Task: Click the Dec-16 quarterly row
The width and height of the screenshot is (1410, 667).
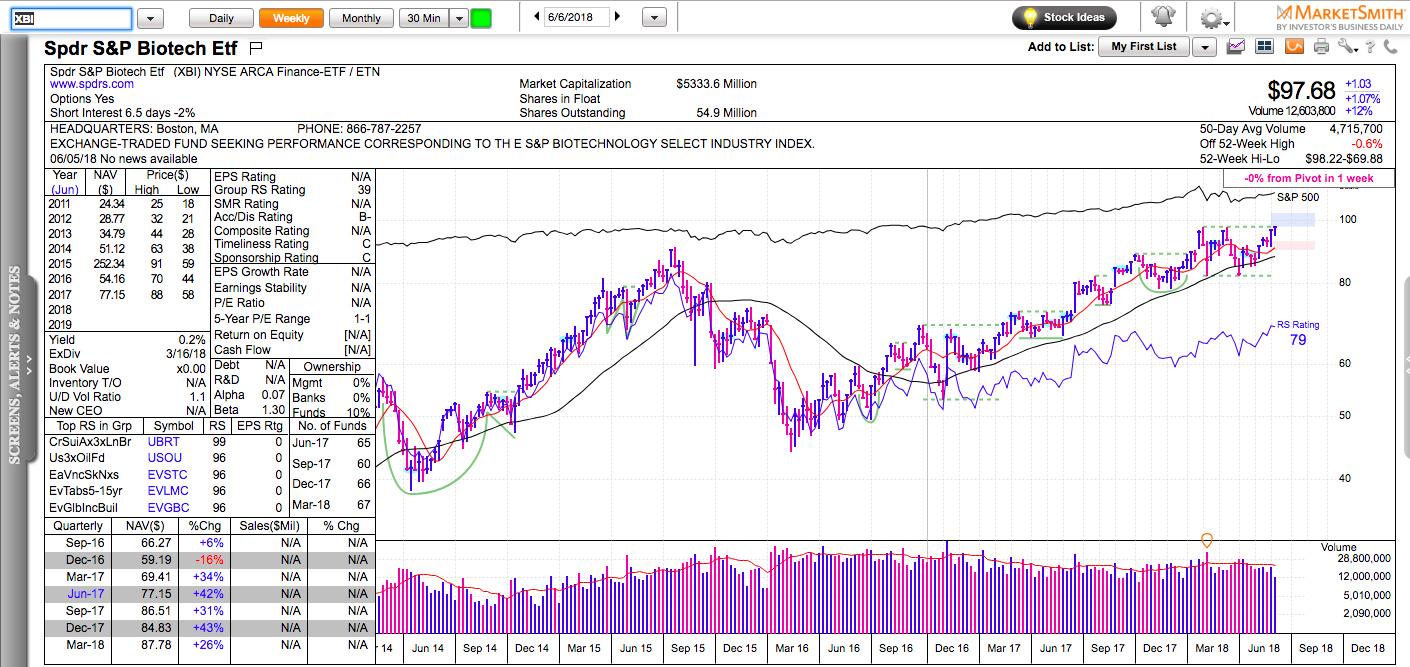Action: pos(212,560)
